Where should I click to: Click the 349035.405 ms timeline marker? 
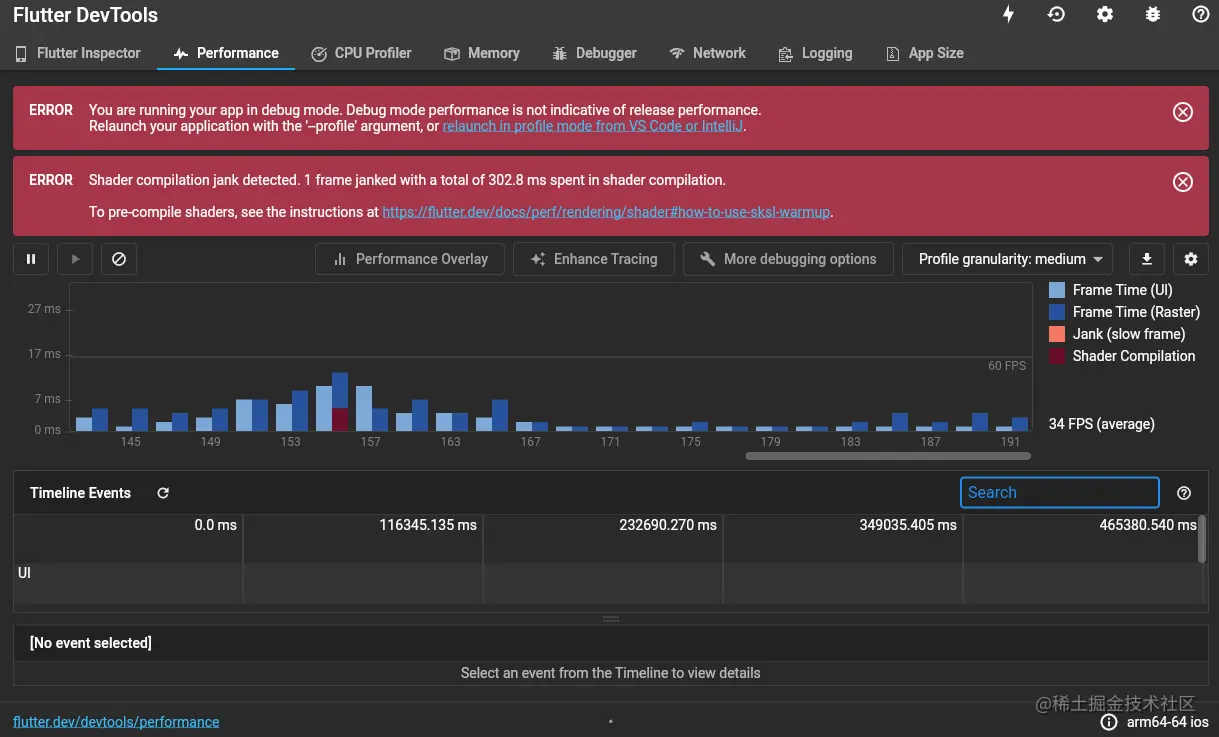[x=908, y=524]
